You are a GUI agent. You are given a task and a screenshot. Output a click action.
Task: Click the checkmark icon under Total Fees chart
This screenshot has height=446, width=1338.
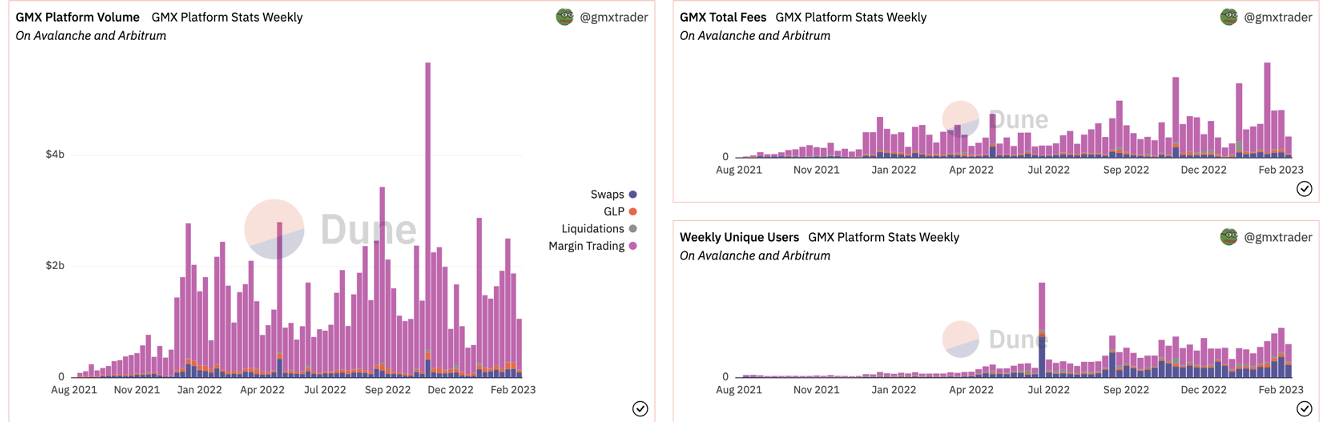[1304, 188]
